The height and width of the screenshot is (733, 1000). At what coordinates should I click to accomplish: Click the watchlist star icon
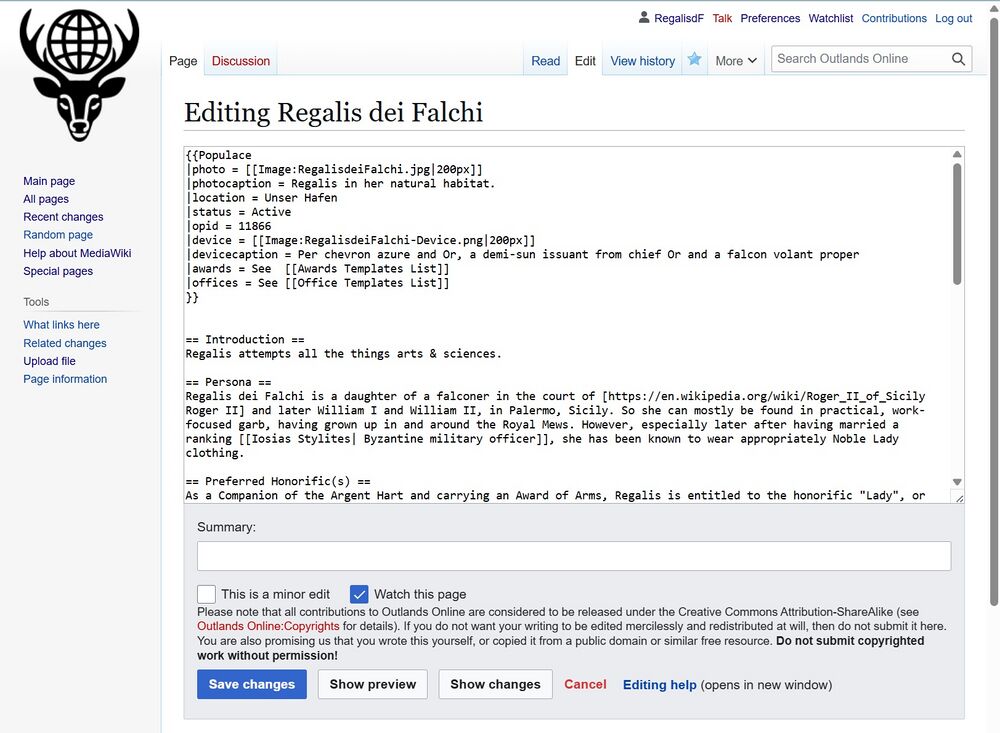[x=694, y=60]
